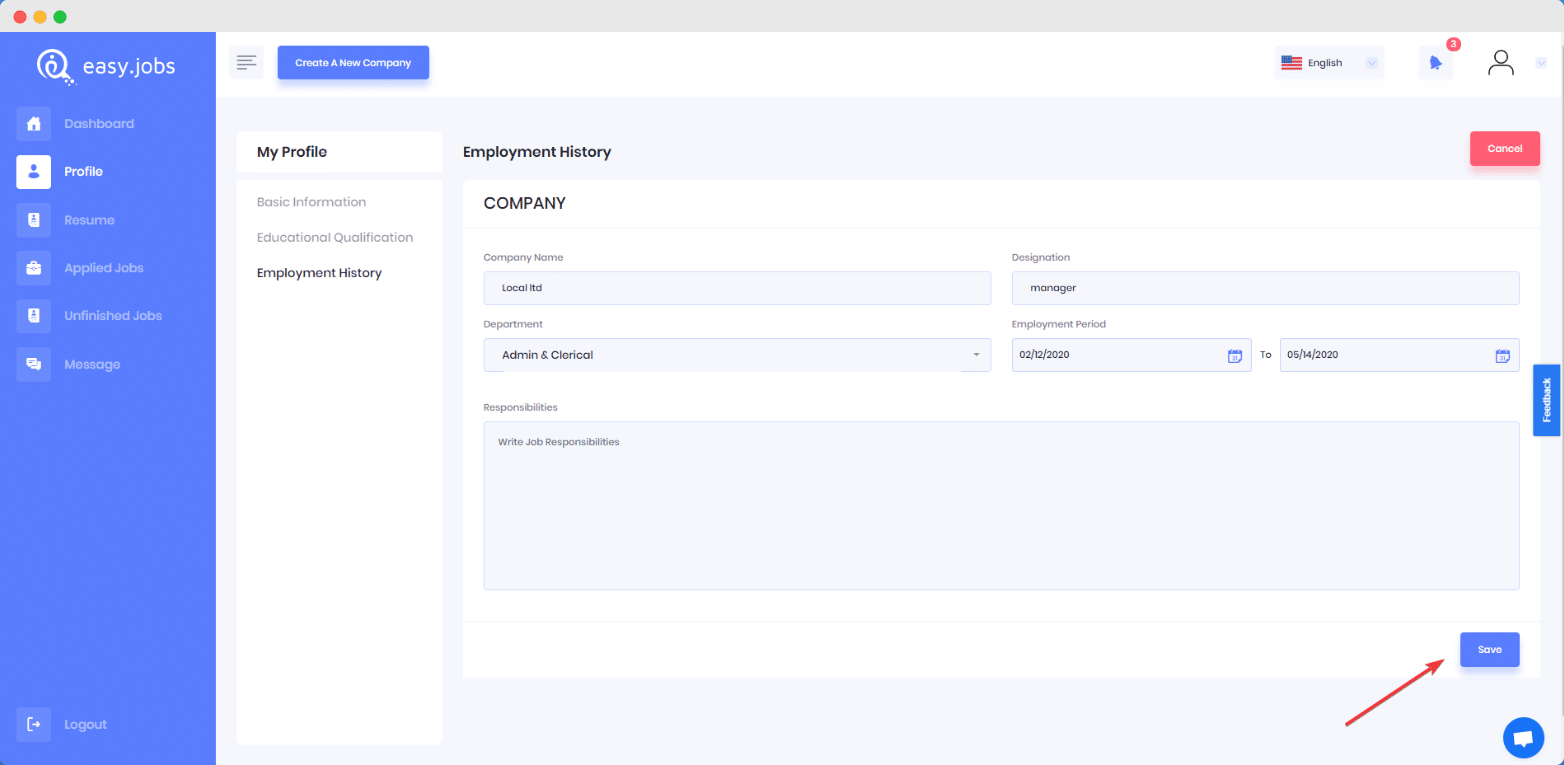Click the Logout link

pos(85,724)
